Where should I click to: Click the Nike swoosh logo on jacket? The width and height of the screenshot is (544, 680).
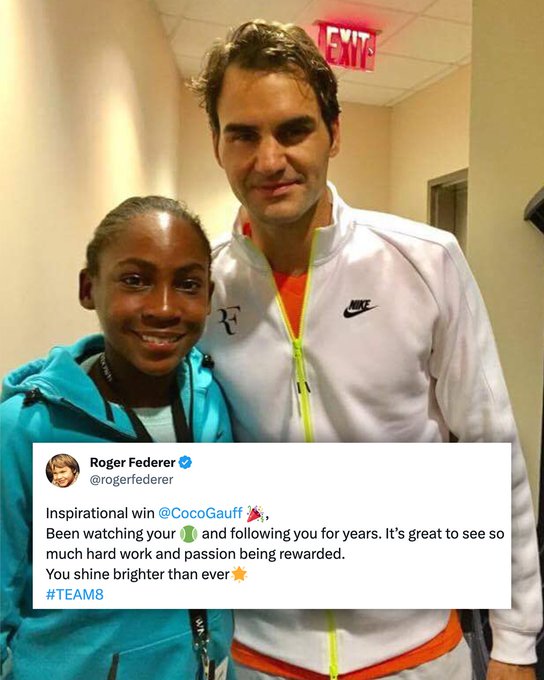click(x=359, y=308)
